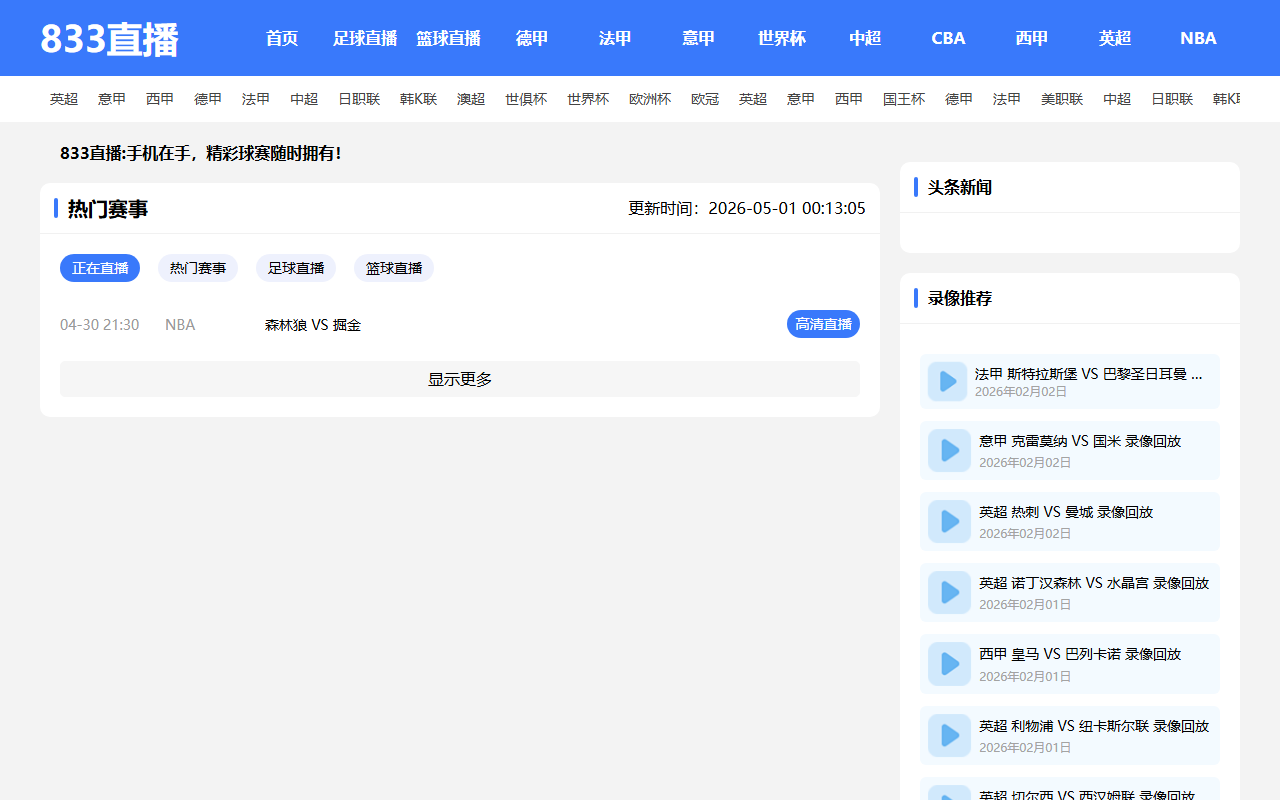Go to 世俱杯 in the league bar
This screenshot has width=1280, height=800.
tap(526, 99)
